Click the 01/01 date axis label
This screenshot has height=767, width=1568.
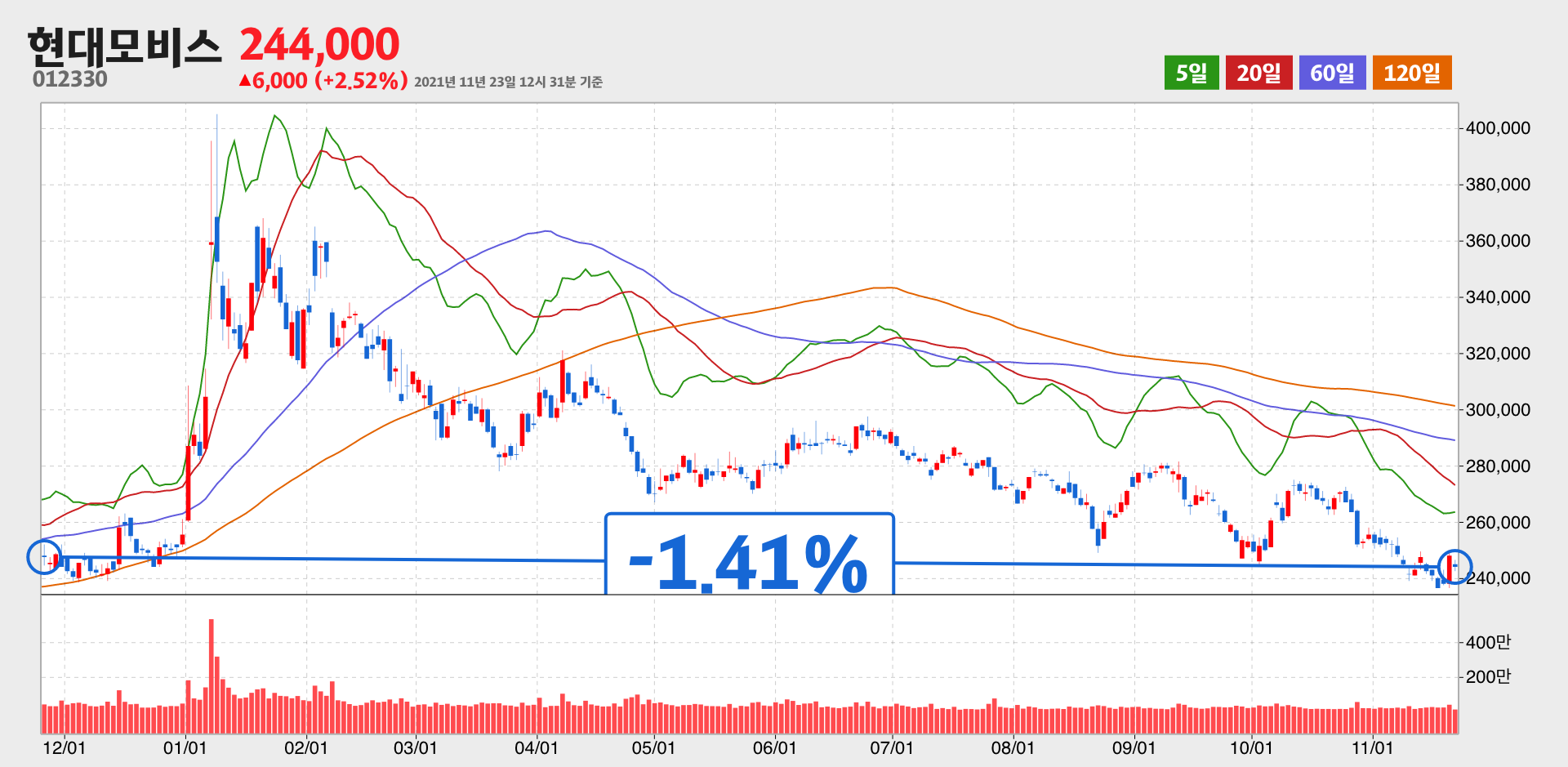coord(185,748)
